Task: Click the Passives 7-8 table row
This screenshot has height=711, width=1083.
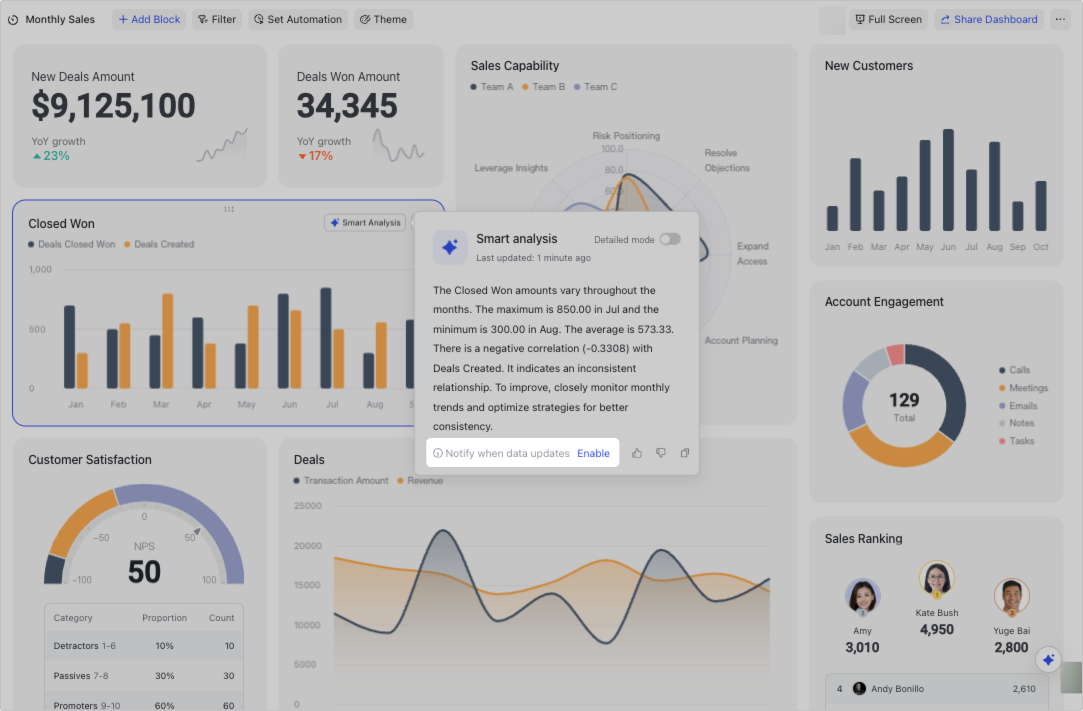Action: [x=144, y=676]
